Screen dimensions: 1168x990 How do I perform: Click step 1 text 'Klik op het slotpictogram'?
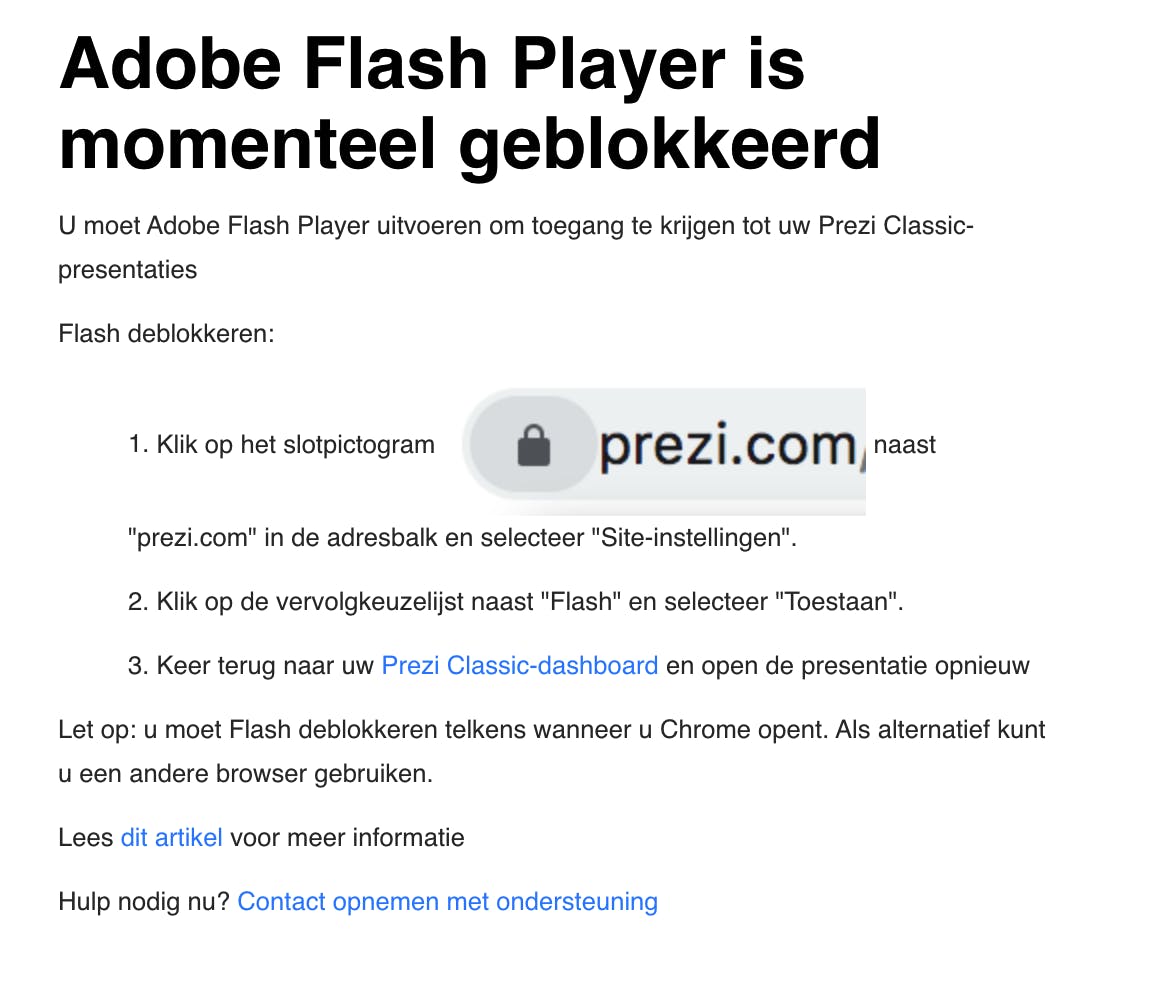coord(295,445)
